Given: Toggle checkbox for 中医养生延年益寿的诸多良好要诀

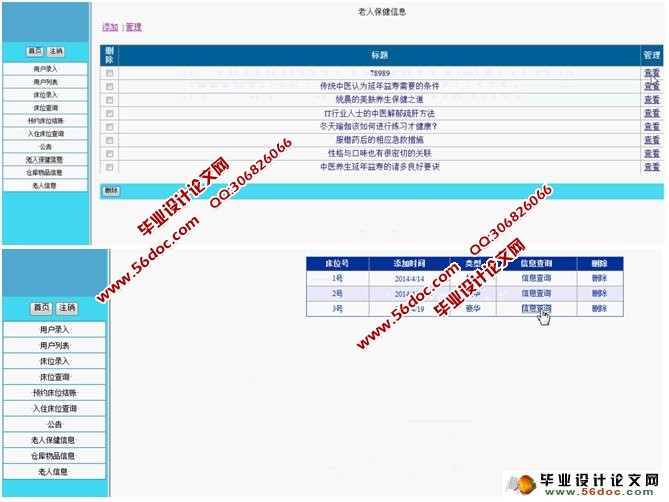Looking at the screenshot, I should [x=109, y=167].
